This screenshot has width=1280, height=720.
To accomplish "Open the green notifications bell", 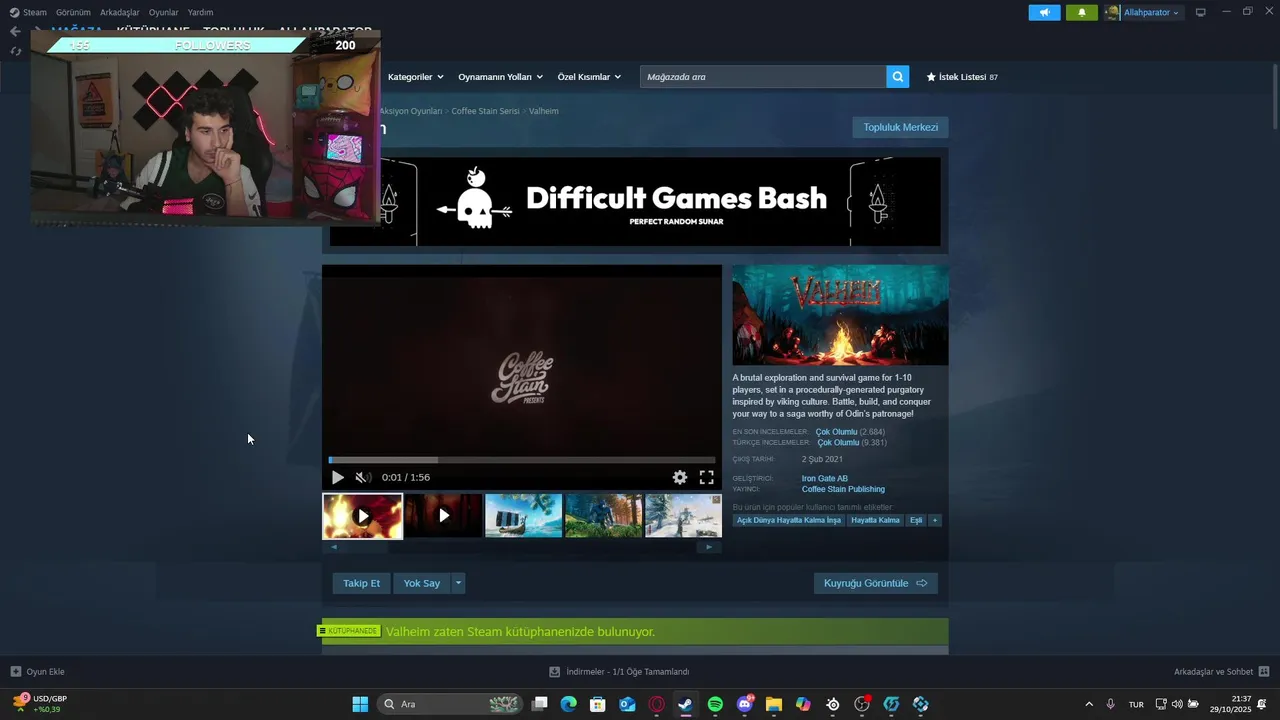I will click(1081, 12).
